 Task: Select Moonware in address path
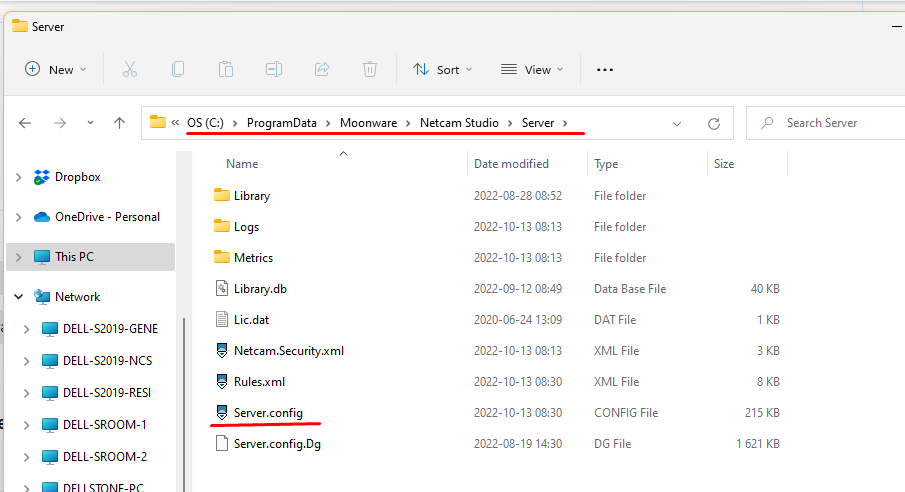[x=368, y=123]
